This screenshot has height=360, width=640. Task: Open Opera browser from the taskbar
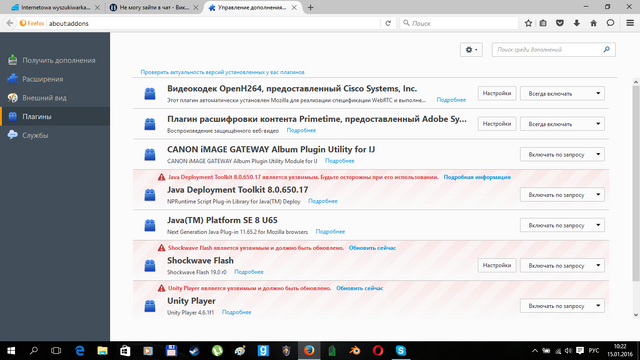(378, 351)
